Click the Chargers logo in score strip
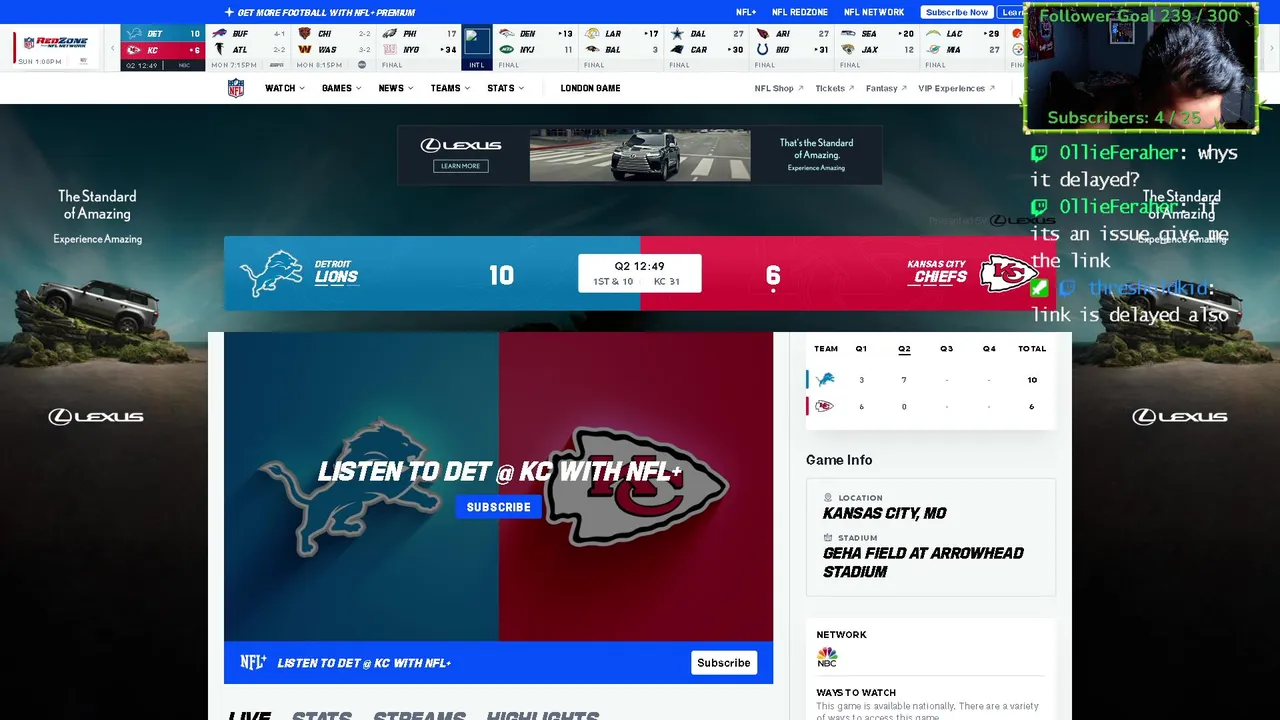 click(933, 34)
